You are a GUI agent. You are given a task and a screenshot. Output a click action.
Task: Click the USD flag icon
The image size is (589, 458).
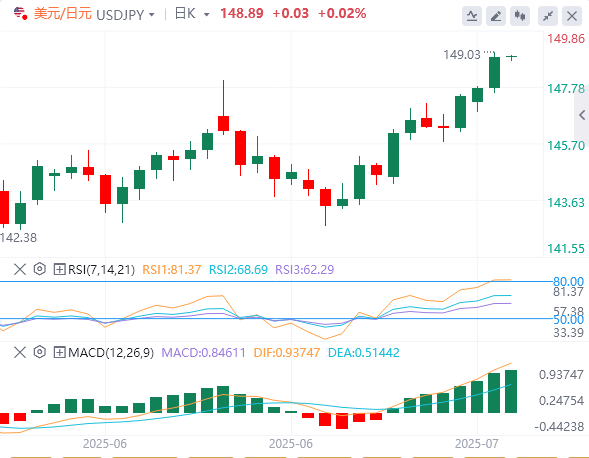click(20, 14)
